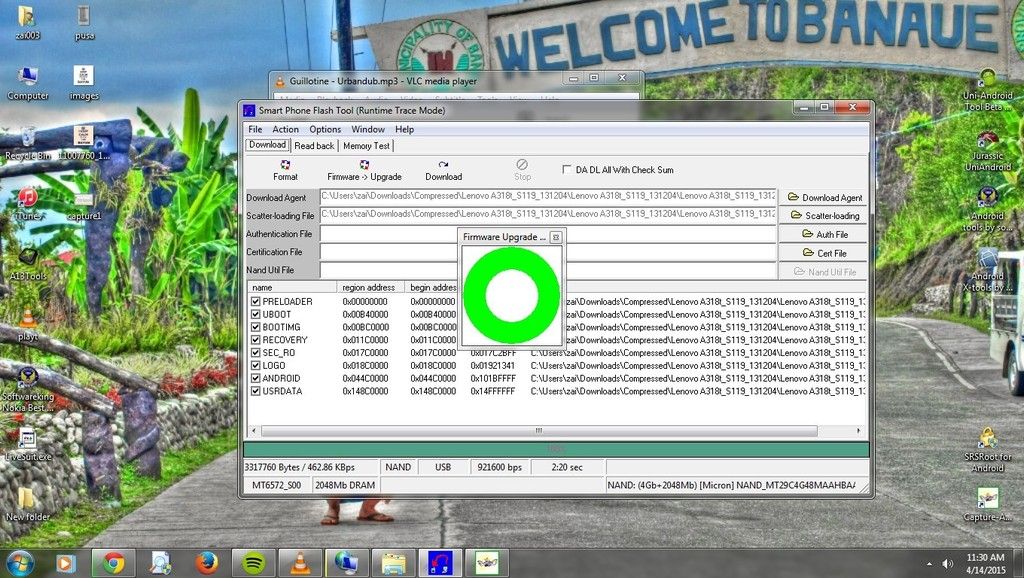Open the iTunes desktop shortcut

click(27, 201)
